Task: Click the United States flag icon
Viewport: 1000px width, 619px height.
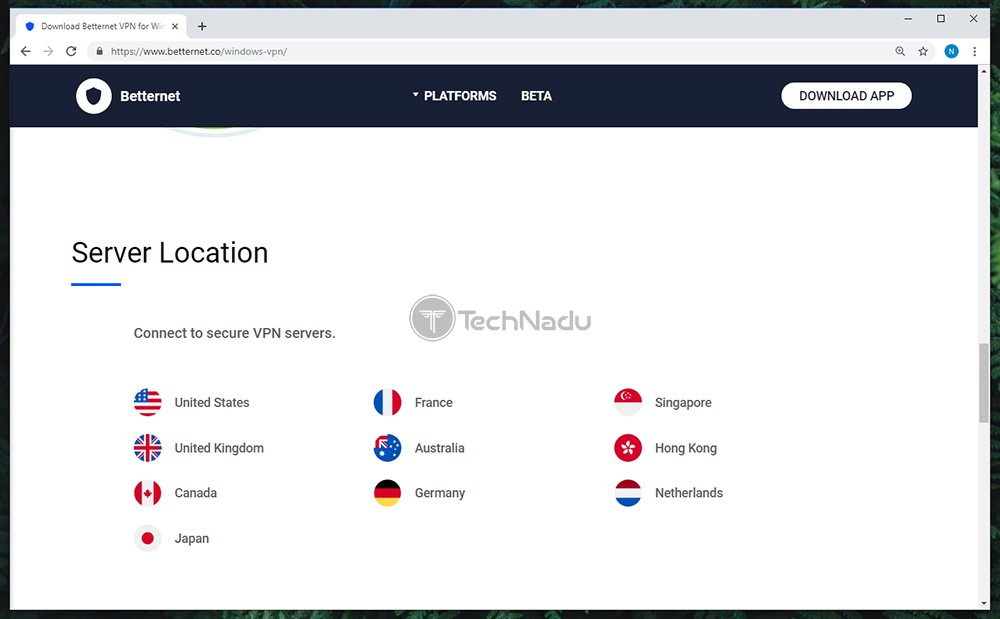Action: point(147,402)
